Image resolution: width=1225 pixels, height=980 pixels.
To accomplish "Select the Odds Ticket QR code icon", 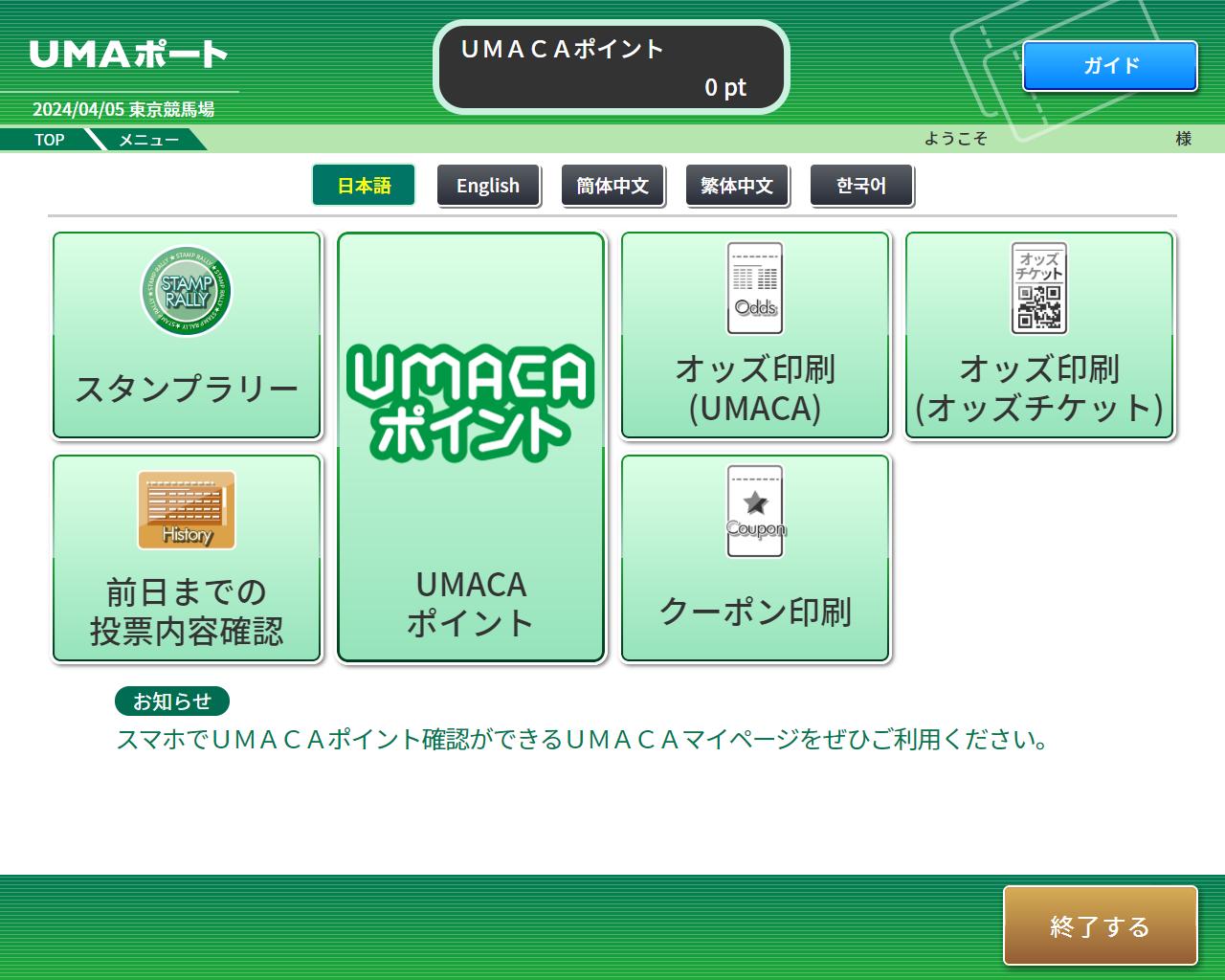I will click(x=1039, y=288).
